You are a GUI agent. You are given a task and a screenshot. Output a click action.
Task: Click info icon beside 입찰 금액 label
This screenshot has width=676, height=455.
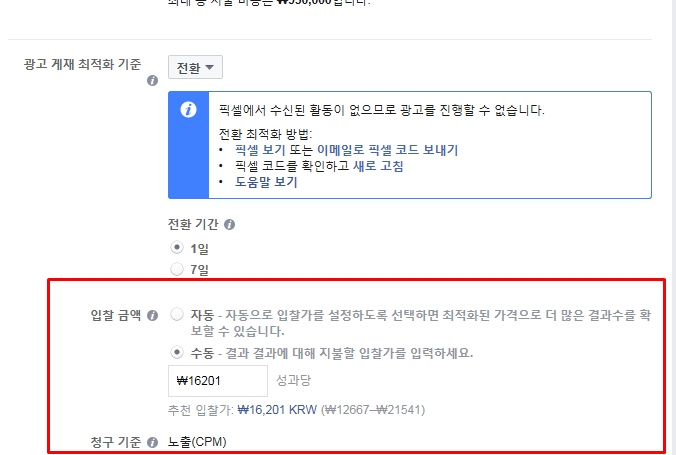point(152,315)
